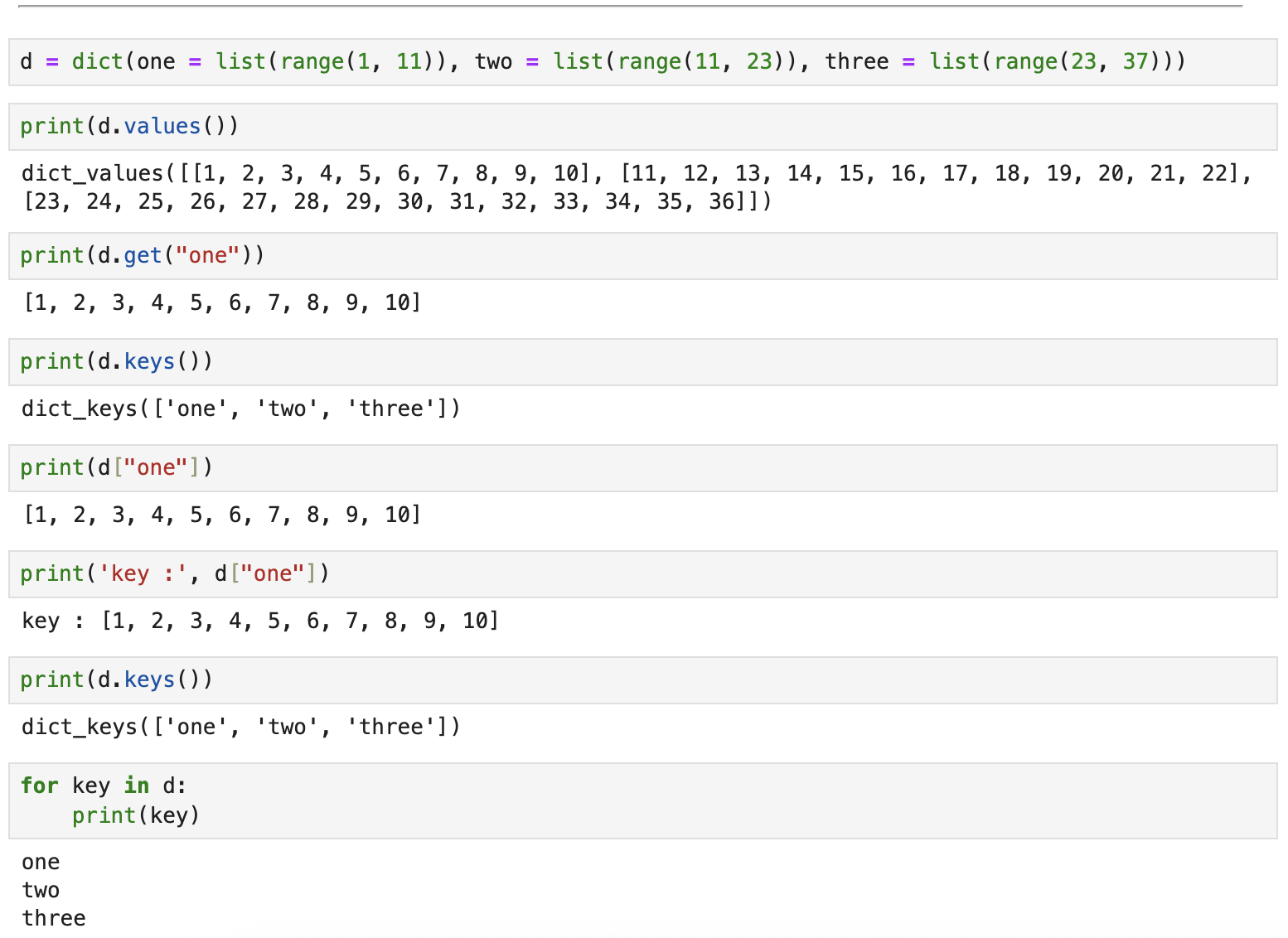The image size is (1288, 938).
Task: Select the for key in d loop cell
Action: (x=643, y=800)
